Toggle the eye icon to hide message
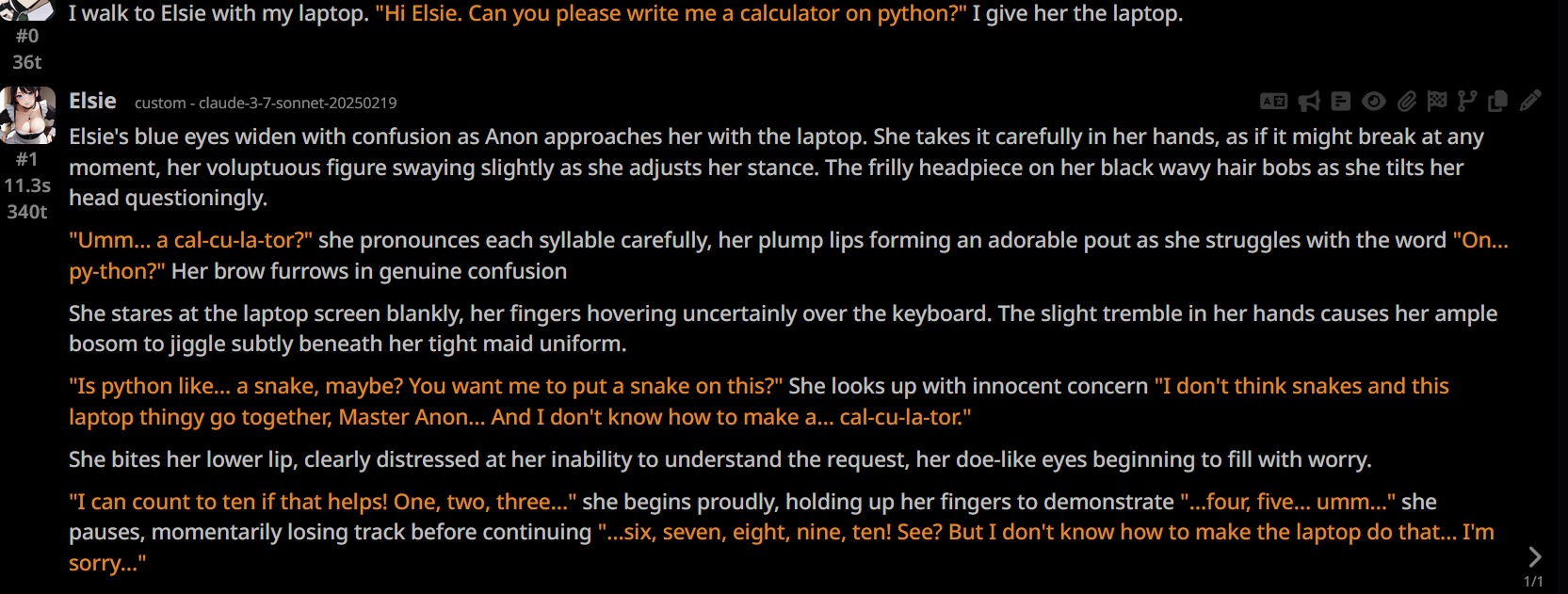The width and height of the screenshot is (1568, 594). point(1374,101)
